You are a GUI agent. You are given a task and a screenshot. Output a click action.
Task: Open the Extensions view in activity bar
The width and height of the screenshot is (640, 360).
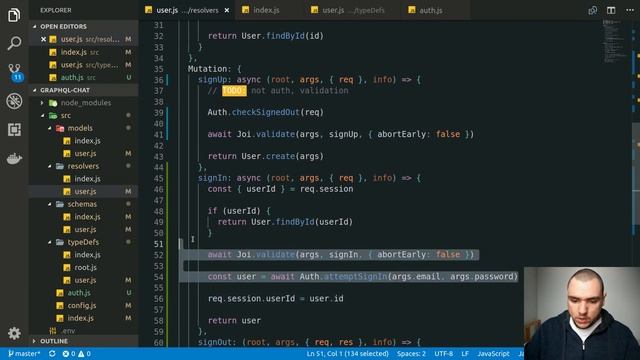coord(14,129)
